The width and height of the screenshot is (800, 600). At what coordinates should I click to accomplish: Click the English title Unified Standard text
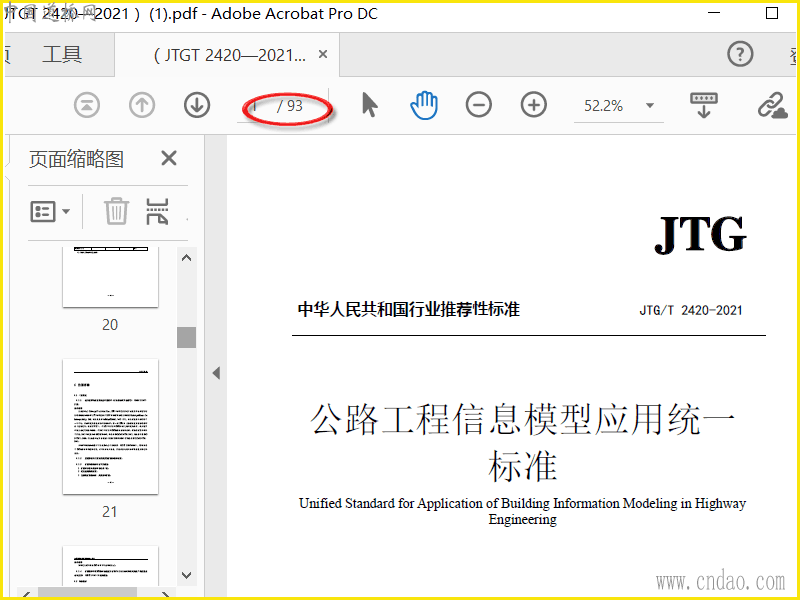(x=522, y=511)
